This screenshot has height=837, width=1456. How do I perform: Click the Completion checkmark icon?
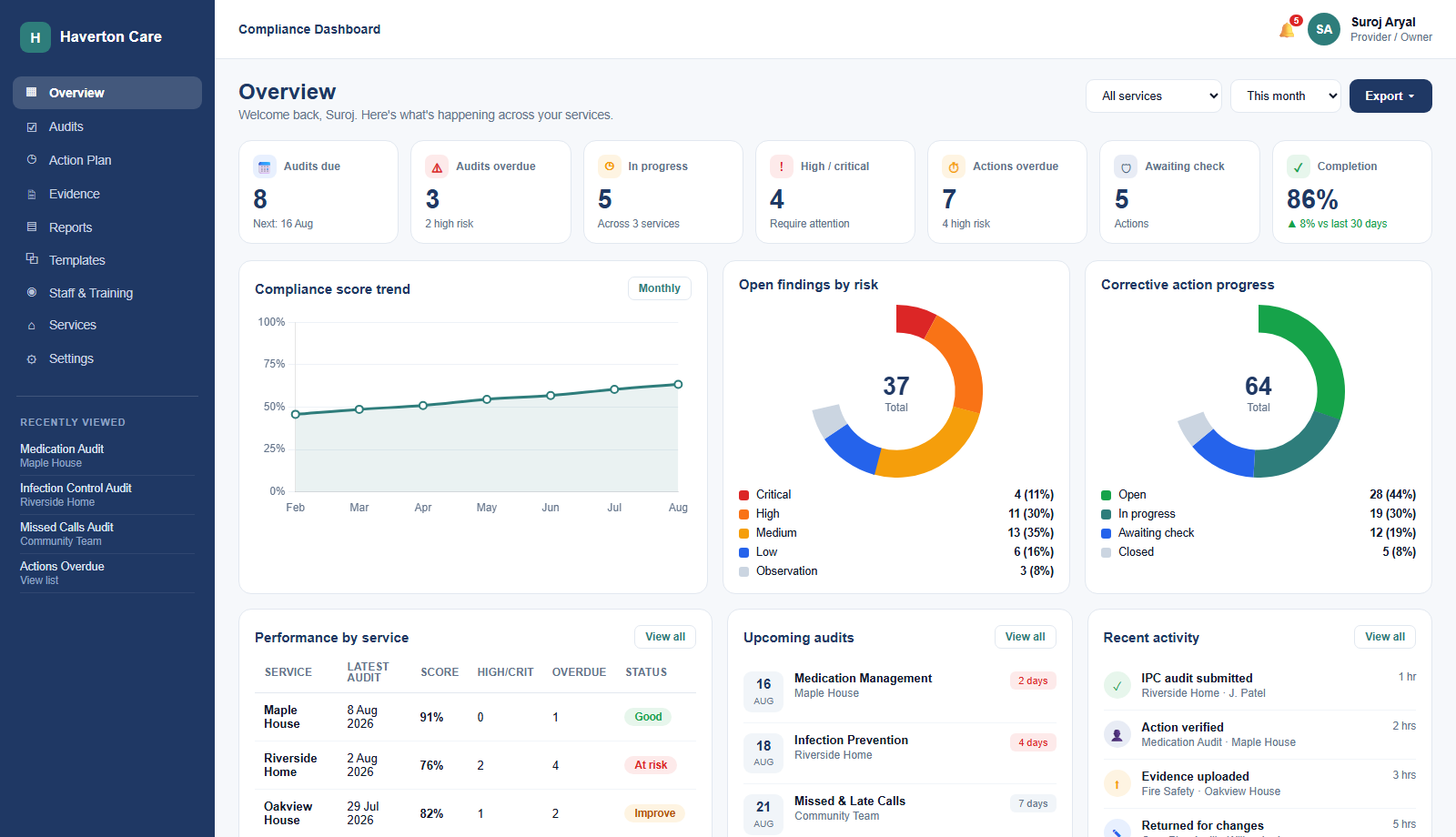click(x=1299, y=166)
